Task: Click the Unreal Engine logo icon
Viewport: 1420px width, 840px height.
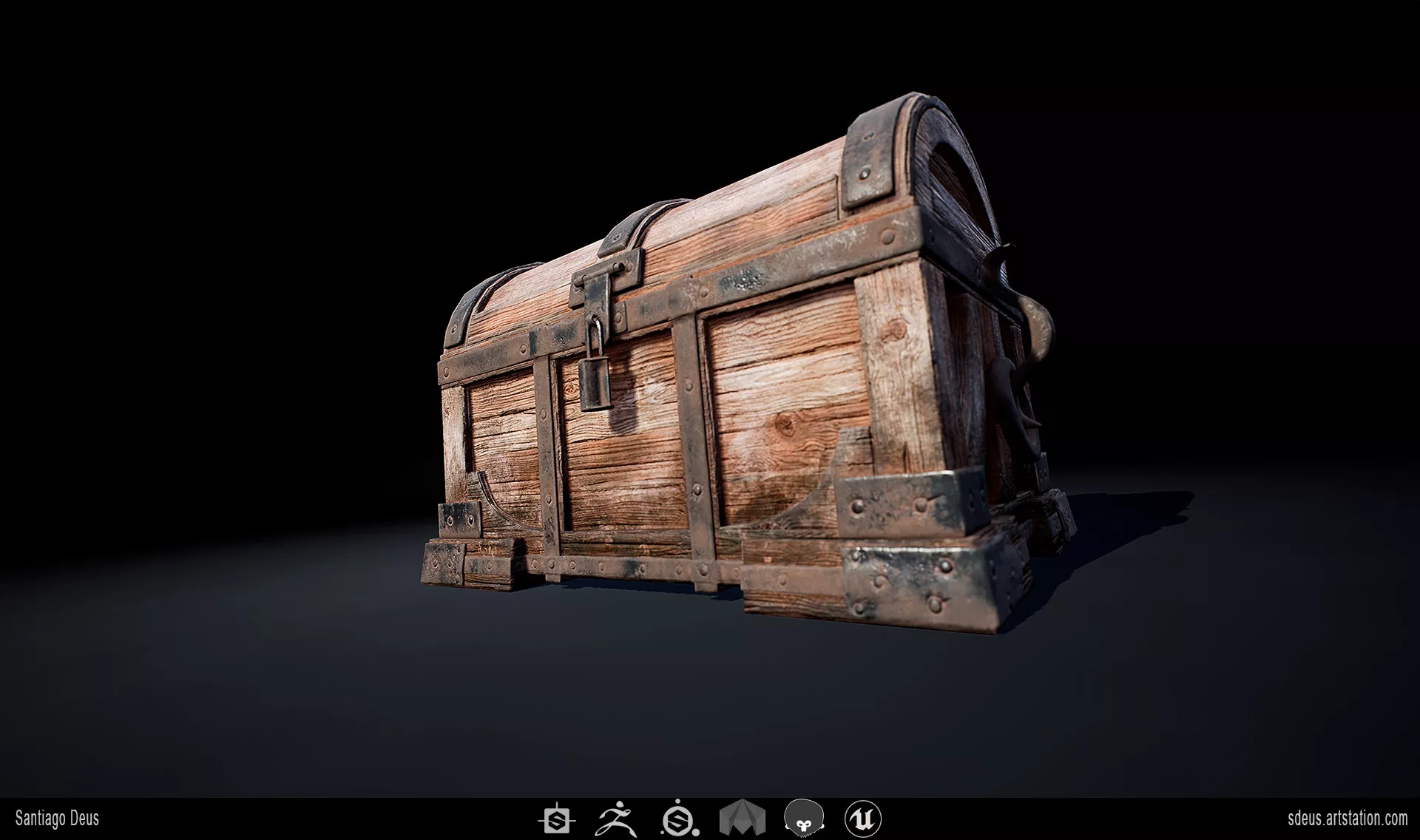Action: [x=862, y=819]
